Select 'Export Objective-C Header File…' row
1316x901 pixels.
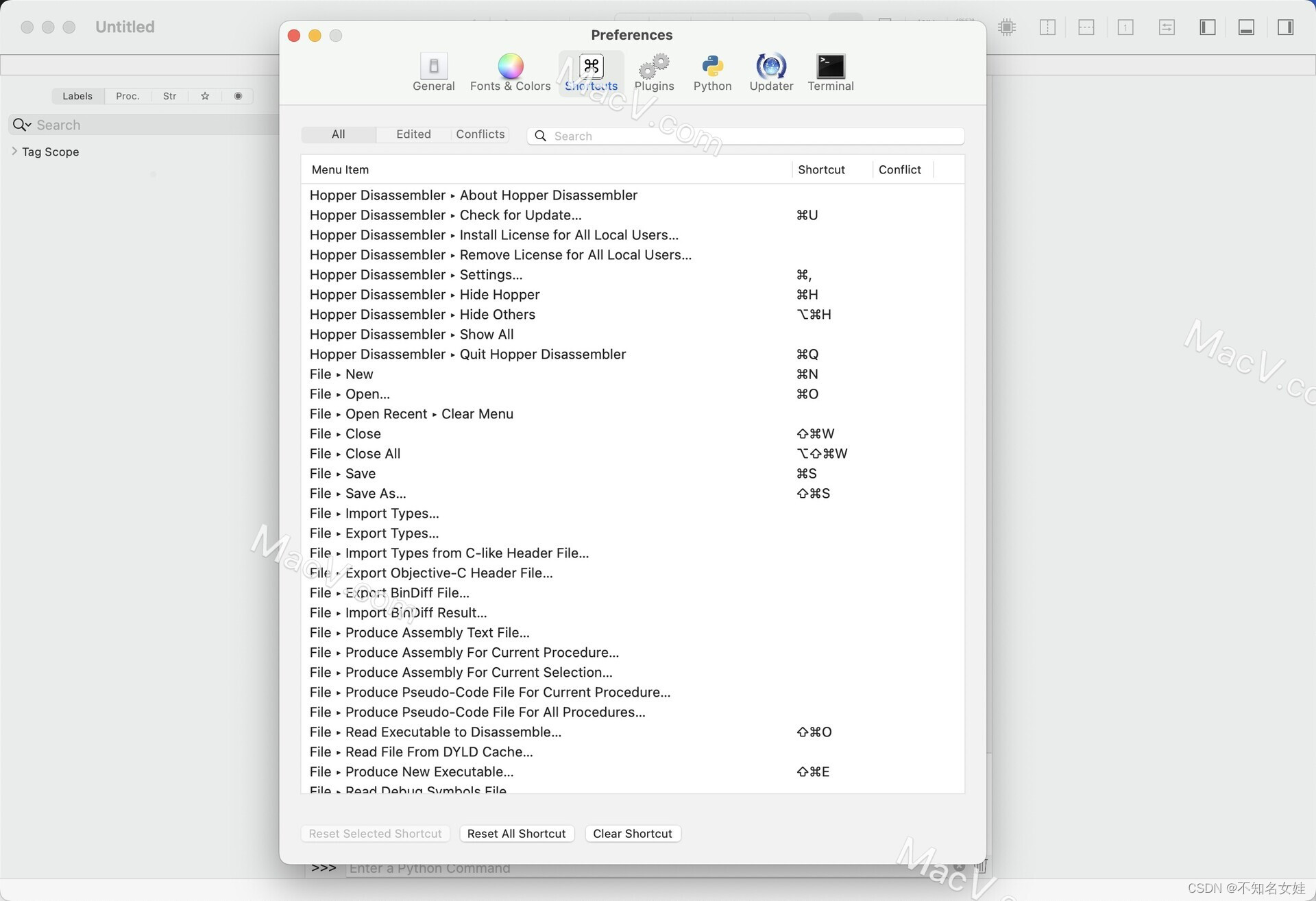pos(633,573)
